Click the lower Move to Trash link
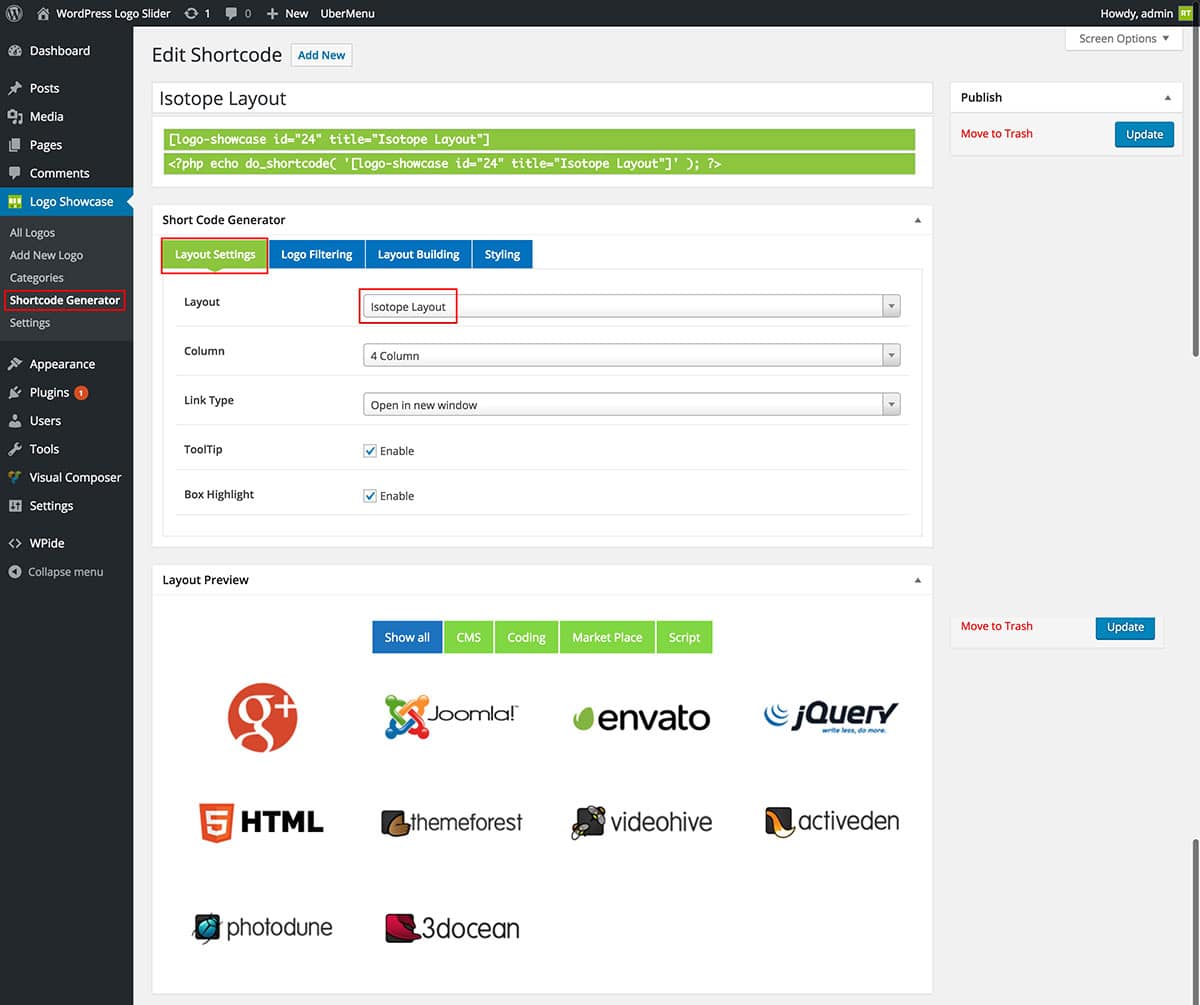Image resolution: width=1200 pixels, height=1005 pixels. [997, 627]
